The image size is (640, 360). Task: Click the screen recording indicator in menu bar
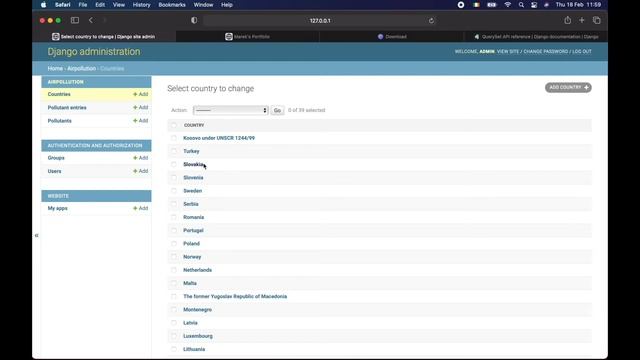pyautogui.click(x=461, y=5)
